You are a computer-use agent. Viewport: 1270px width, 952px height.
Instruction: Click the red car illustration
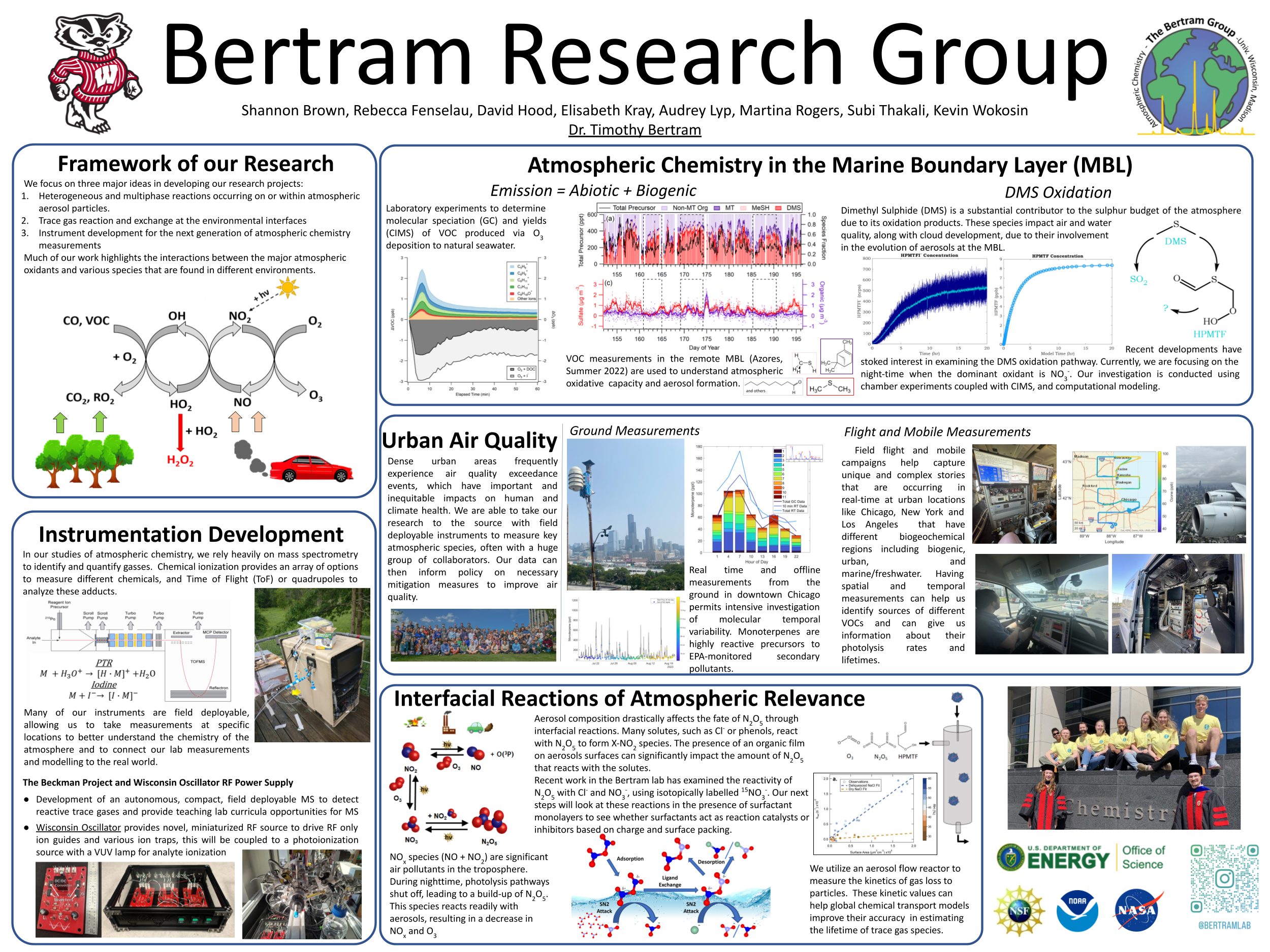(x=312, y=468)
